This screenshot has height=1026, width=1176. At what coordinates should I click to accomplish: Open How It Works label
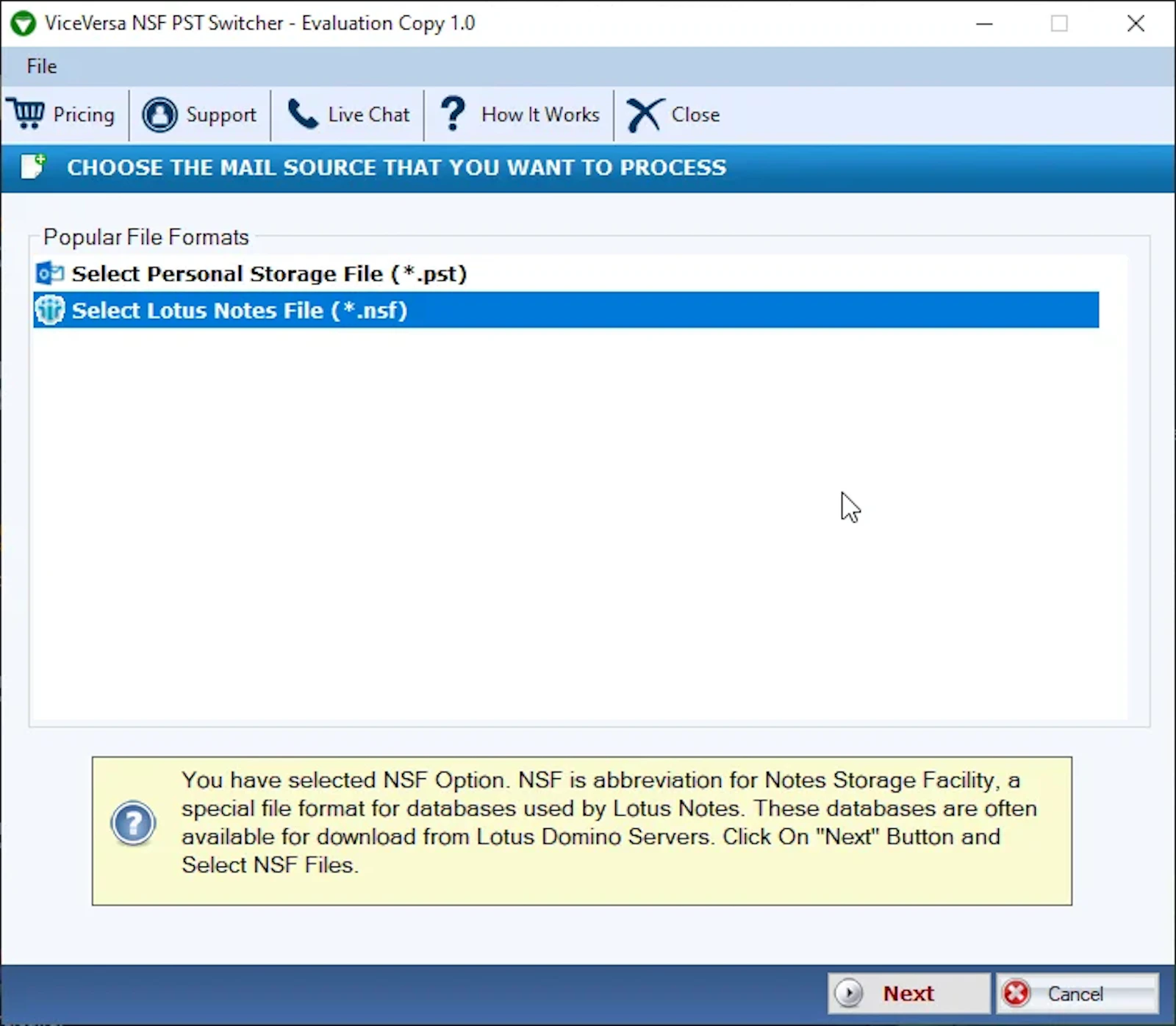(540, 115)
